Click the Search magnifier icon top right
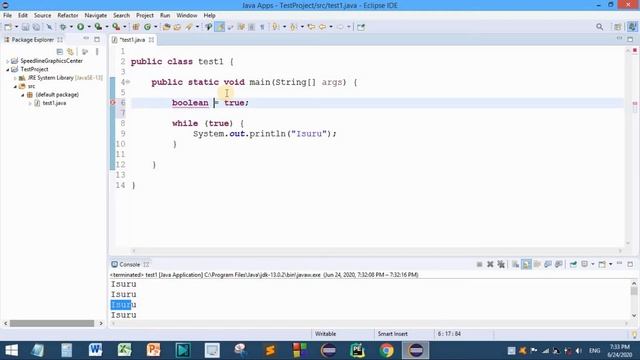 (x=600, y=27)
